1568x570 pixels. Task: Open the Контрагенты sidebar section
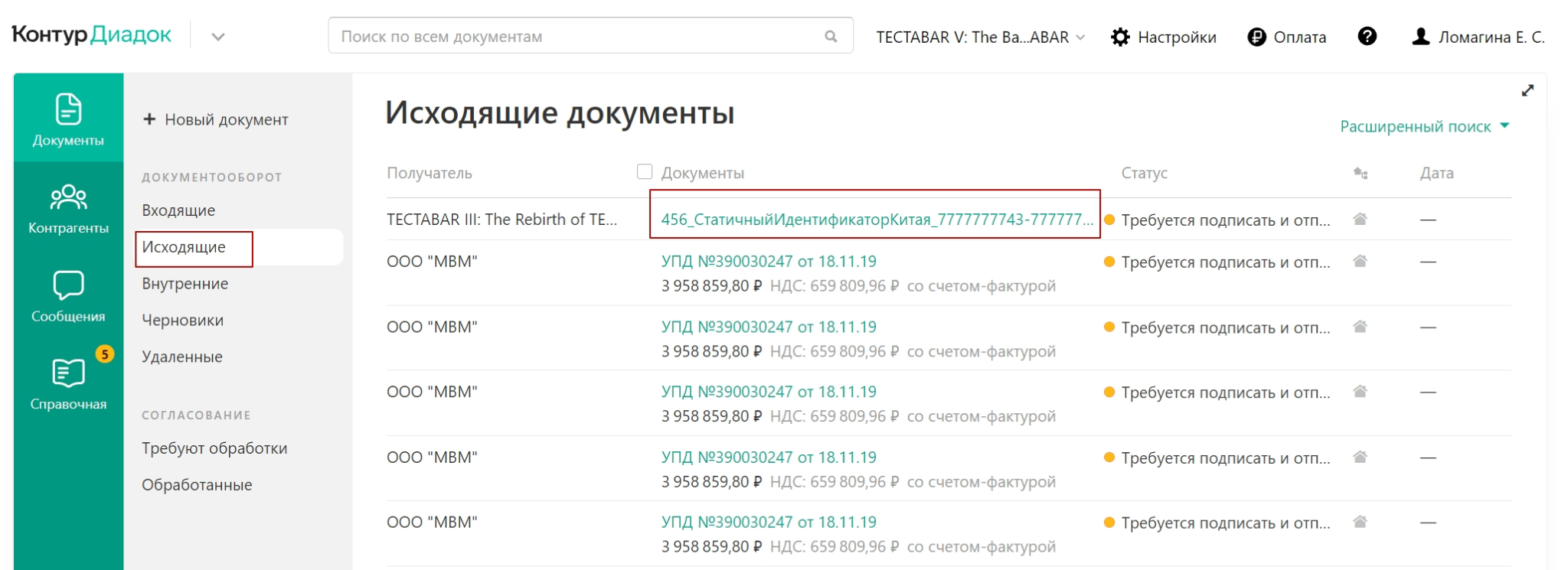pos(68,208)
